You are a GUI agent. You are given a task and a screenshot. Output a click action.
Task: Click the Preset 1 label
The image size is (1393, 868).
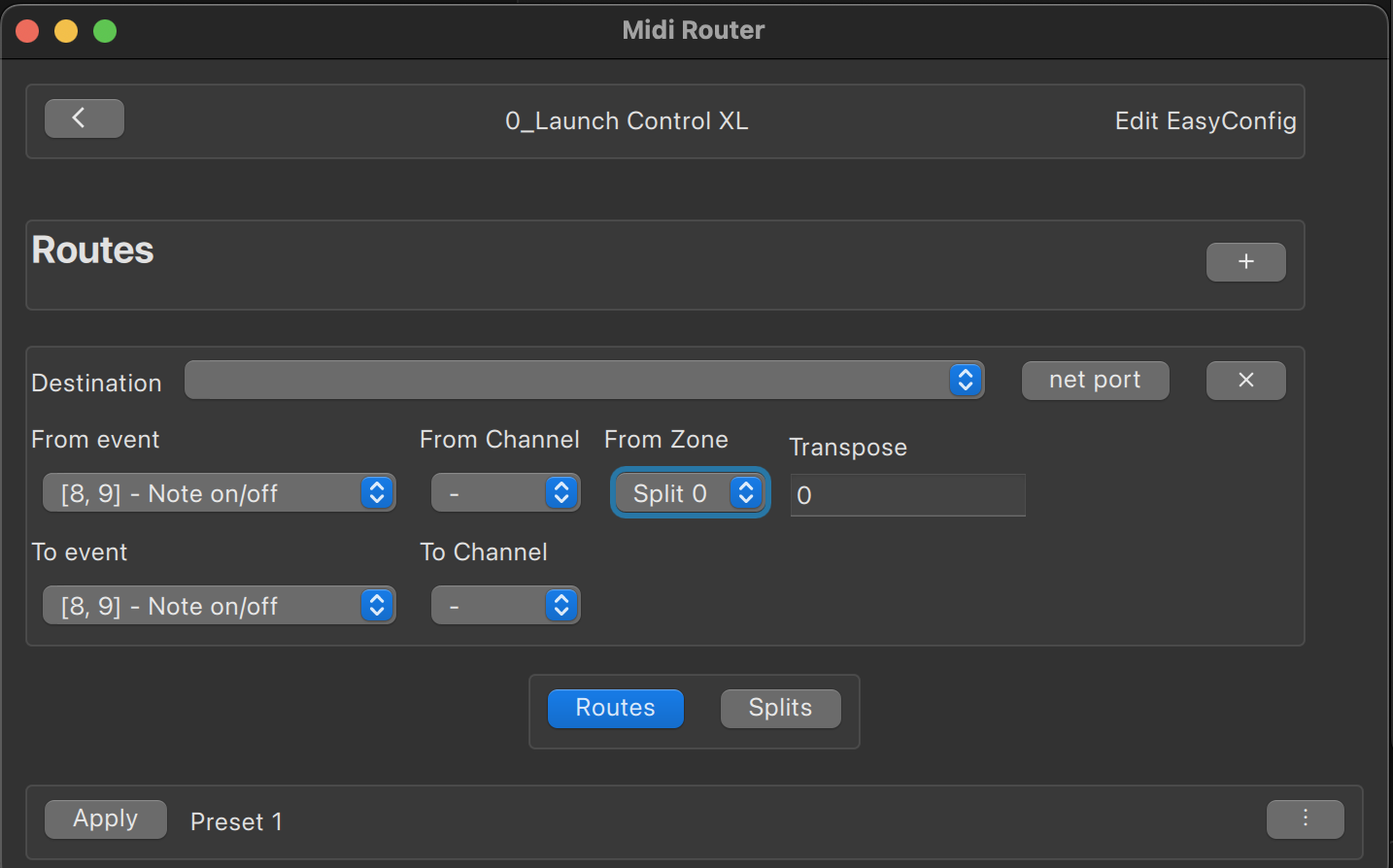pos(236,822)
